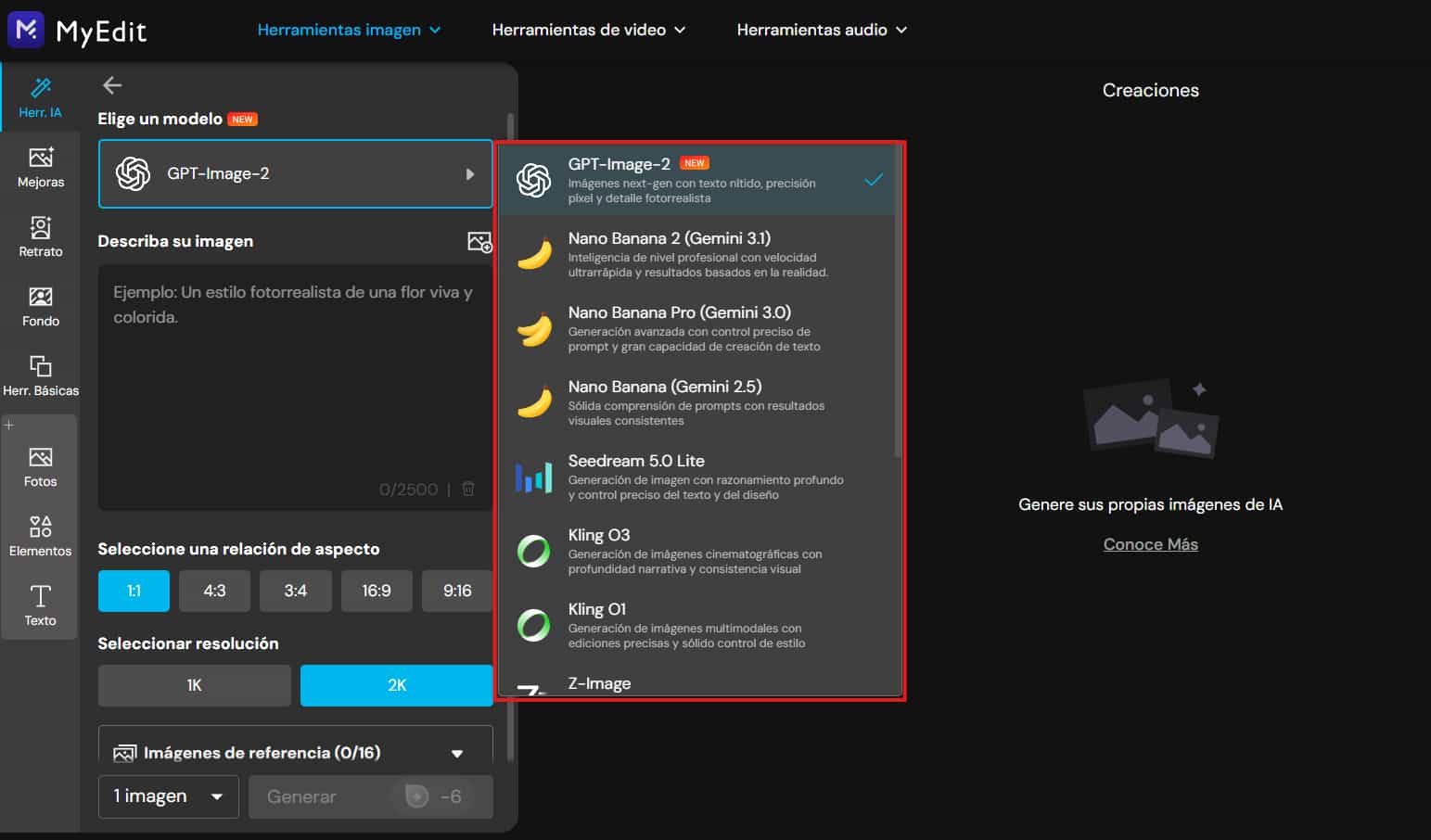This screenshot has width=1431, height=840.
Task: Expand Imágenes de referencia (0/16) section
Action: (x=295, y=752)
